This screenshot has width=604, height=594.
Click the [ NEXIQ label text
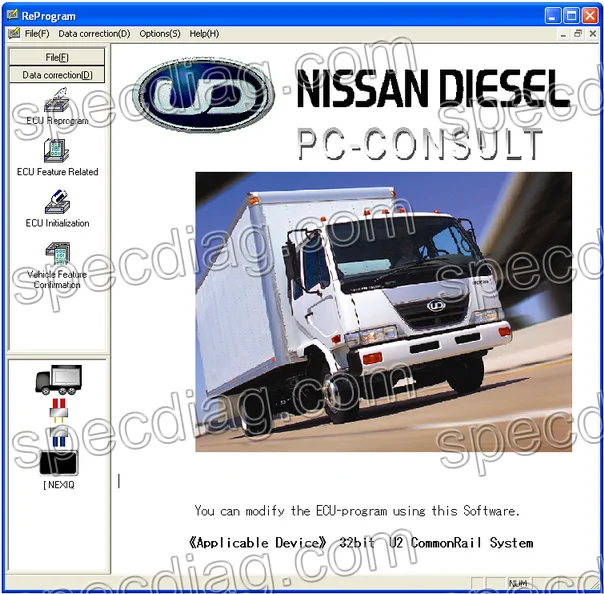[59, 485]
